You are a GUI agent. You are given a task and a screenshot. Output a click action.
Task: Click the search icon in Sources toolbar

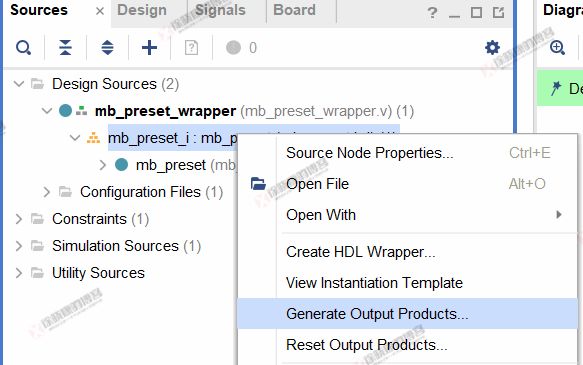23,48
